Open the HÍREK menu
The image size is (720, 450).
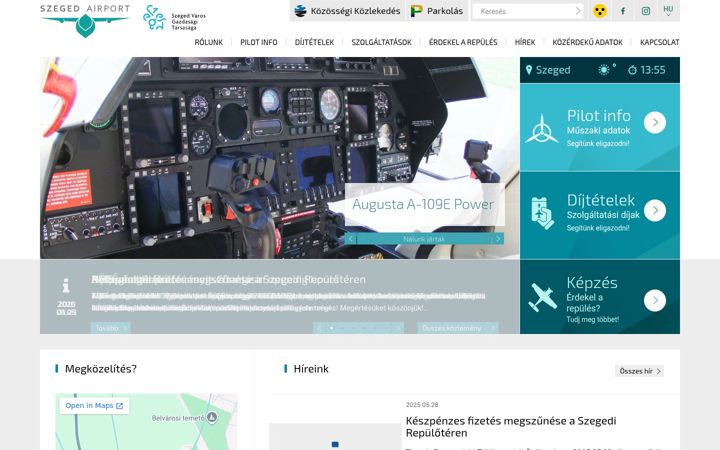525,42
